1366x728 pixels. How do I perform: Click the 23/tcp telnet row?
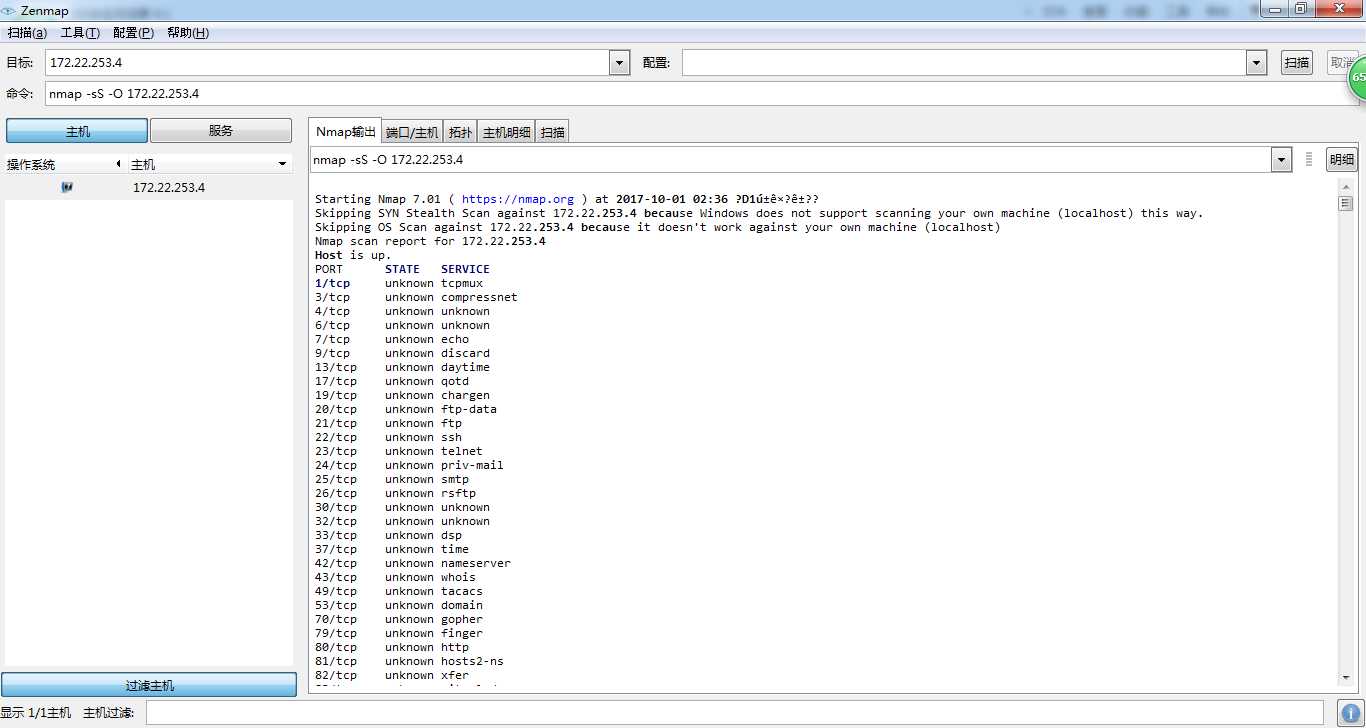pos(399,451)
